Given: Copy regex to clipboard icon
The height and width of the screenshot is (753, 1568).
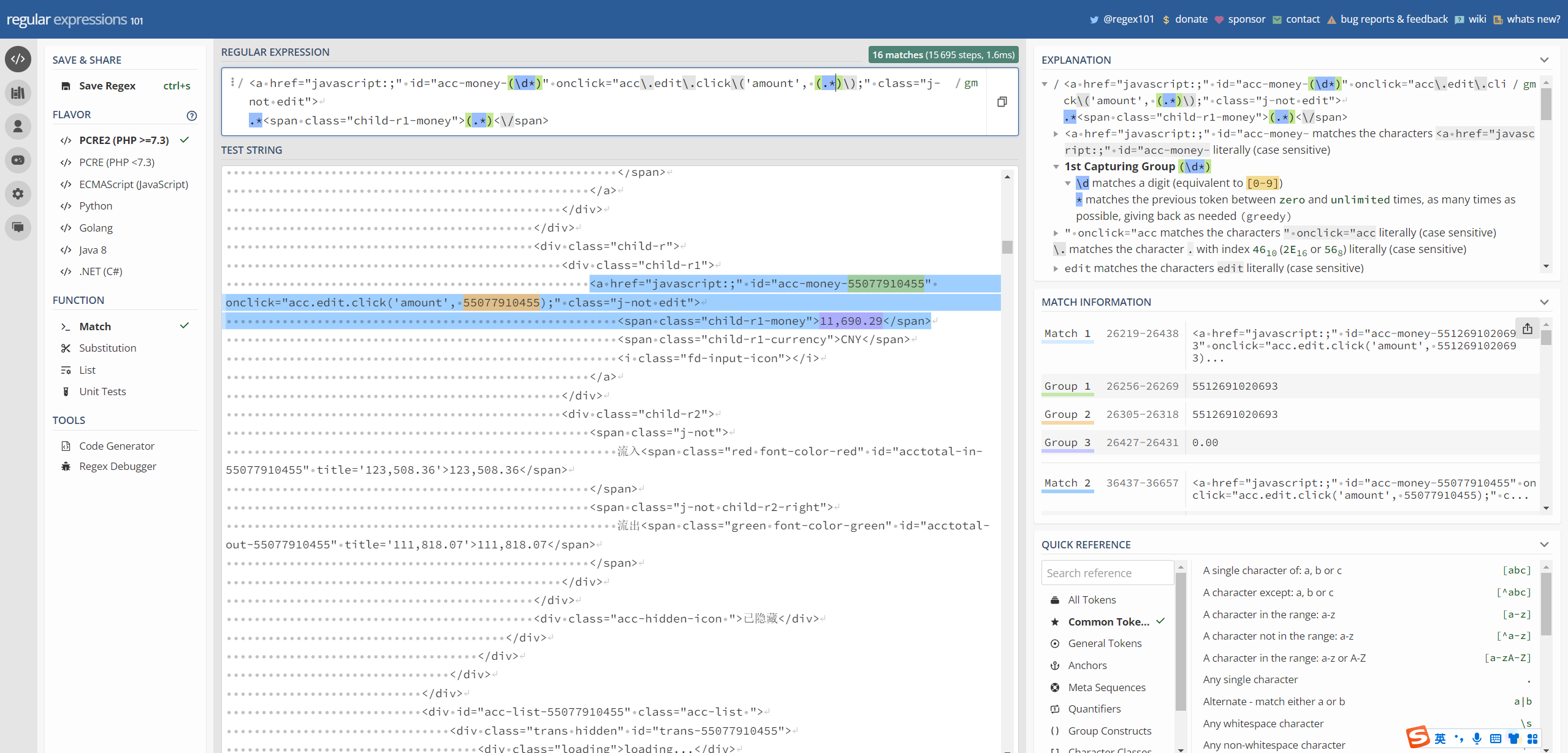Looking at the screenshot, I should click(x=1002, y=102).
